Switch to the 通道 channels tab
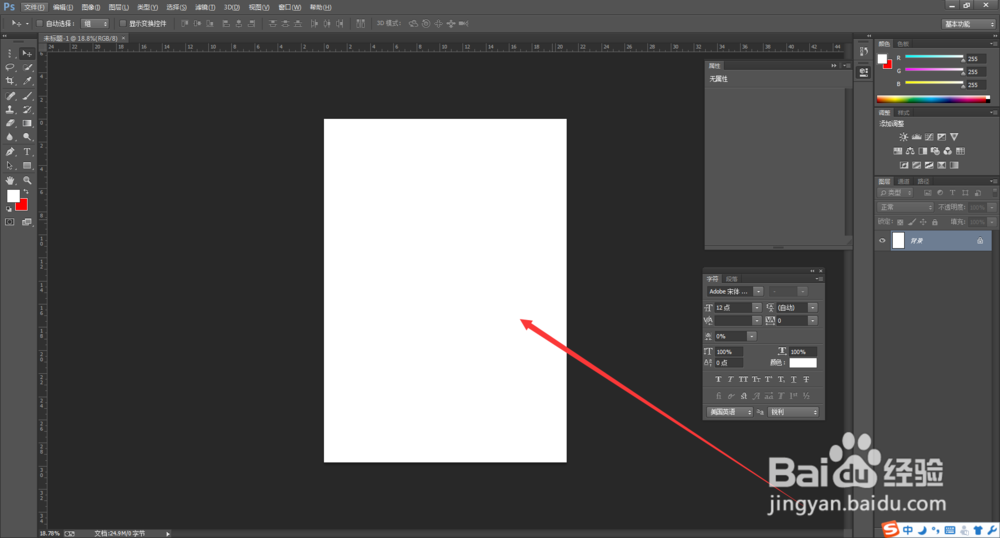This screenshot has width=1000, height=538. [x=904, y=182]
